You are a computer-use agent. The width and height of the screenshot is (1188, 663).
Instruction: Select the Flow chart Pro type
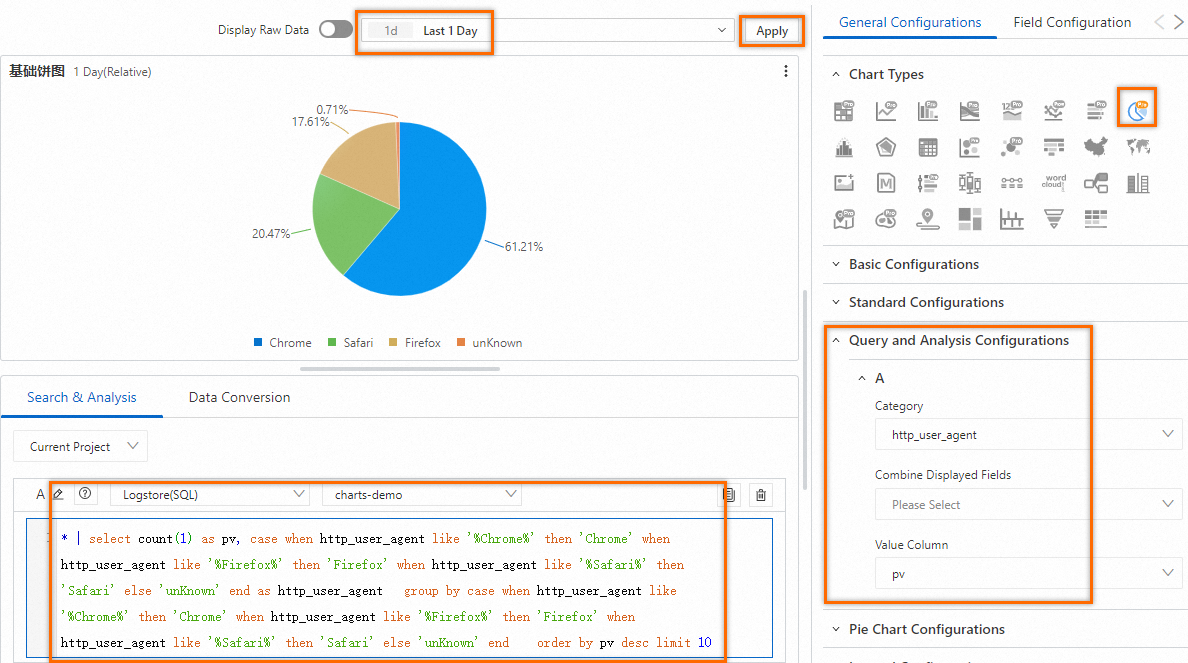pos(970,111)
